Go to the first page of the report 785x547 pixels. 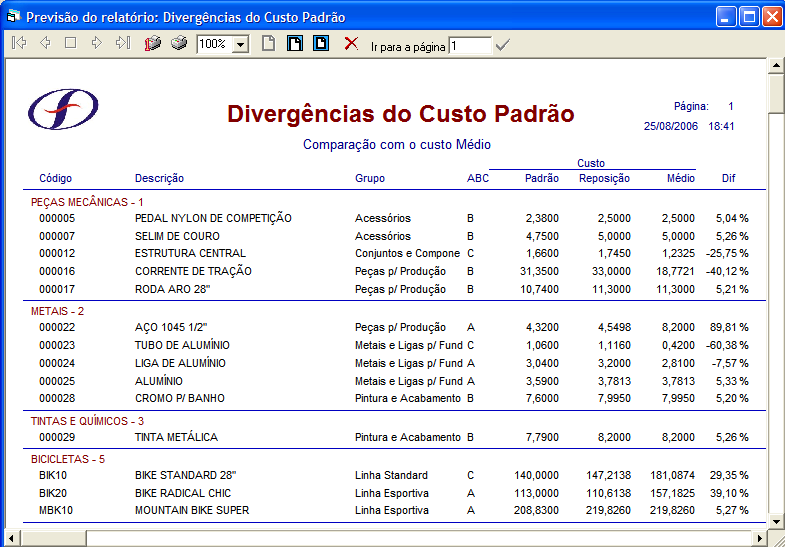coord(19,43)
